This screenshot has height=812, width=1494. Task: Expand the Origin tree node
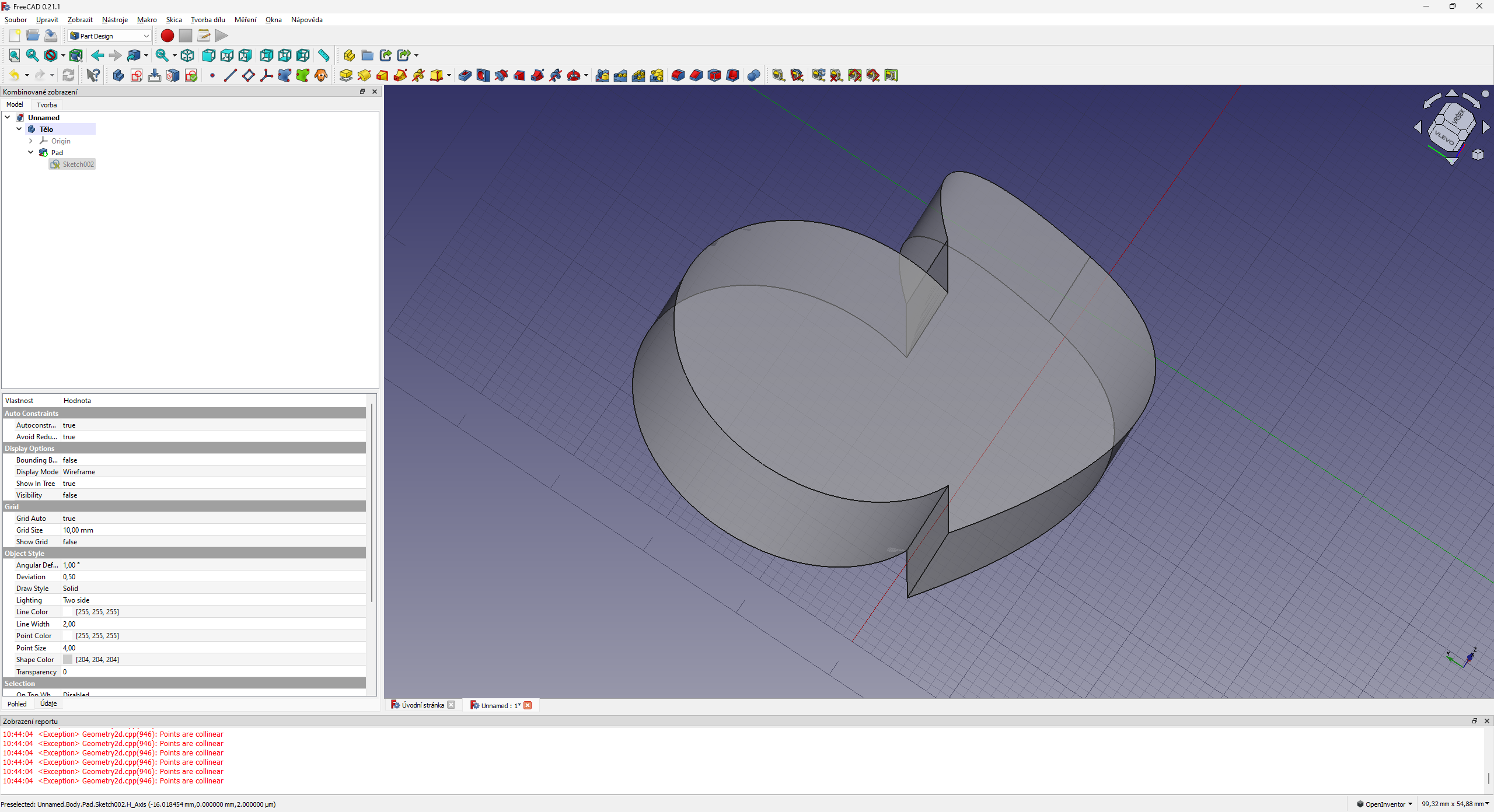coord(31,141)
